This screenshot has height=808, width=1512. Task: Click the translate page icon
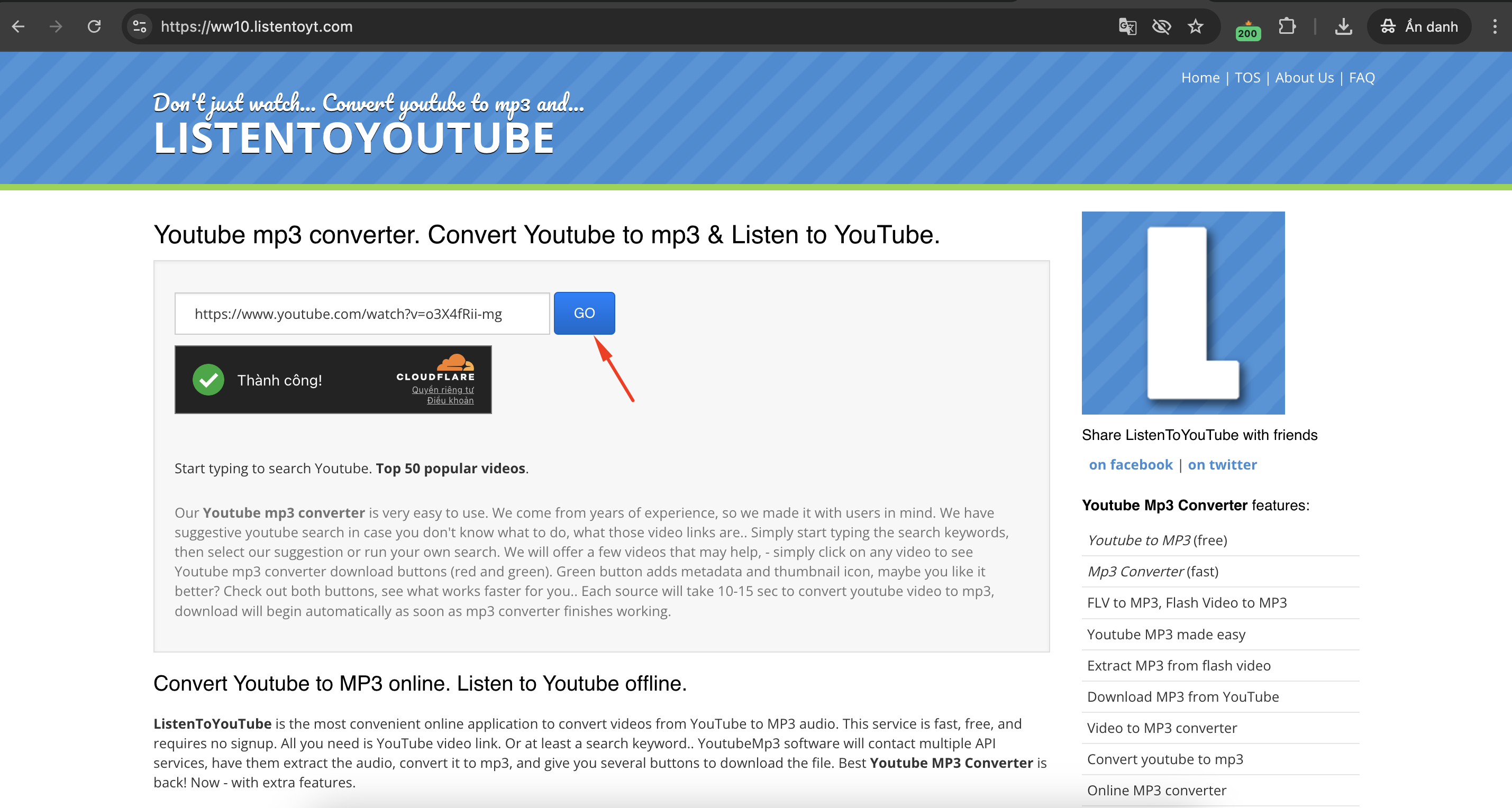(x=1127, y=26)
